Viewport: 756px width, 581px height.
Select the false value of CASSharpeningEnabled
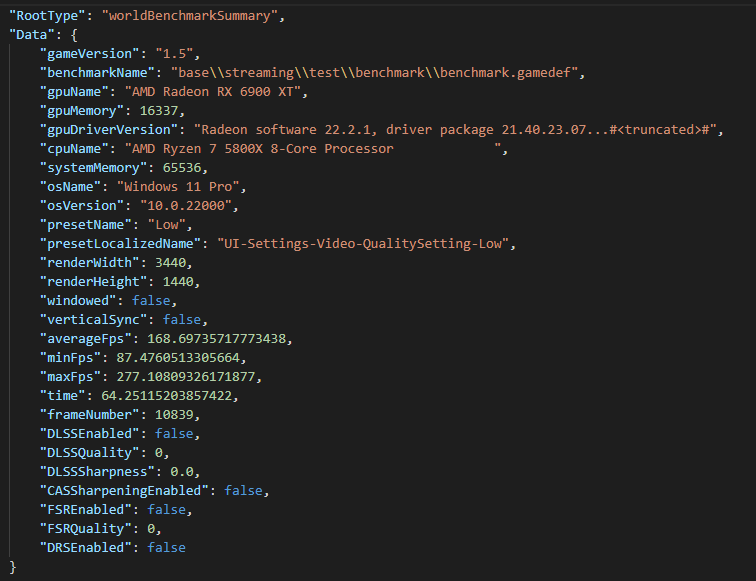point(244,491)
